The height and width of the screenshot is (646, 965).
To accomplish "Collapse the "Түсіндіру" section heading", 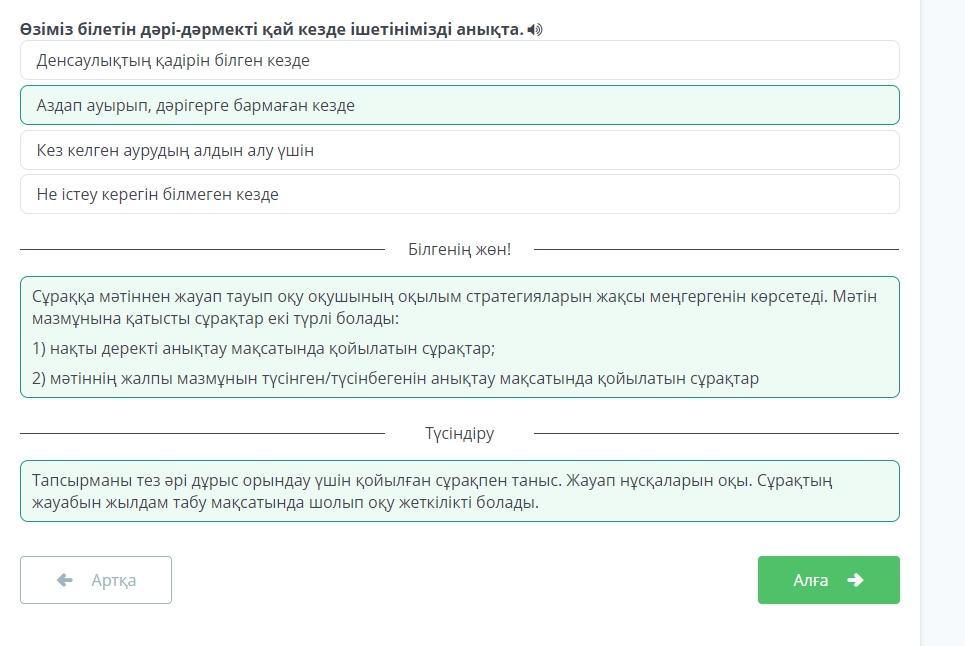I will pyautogui.click(x=459, y=434).
